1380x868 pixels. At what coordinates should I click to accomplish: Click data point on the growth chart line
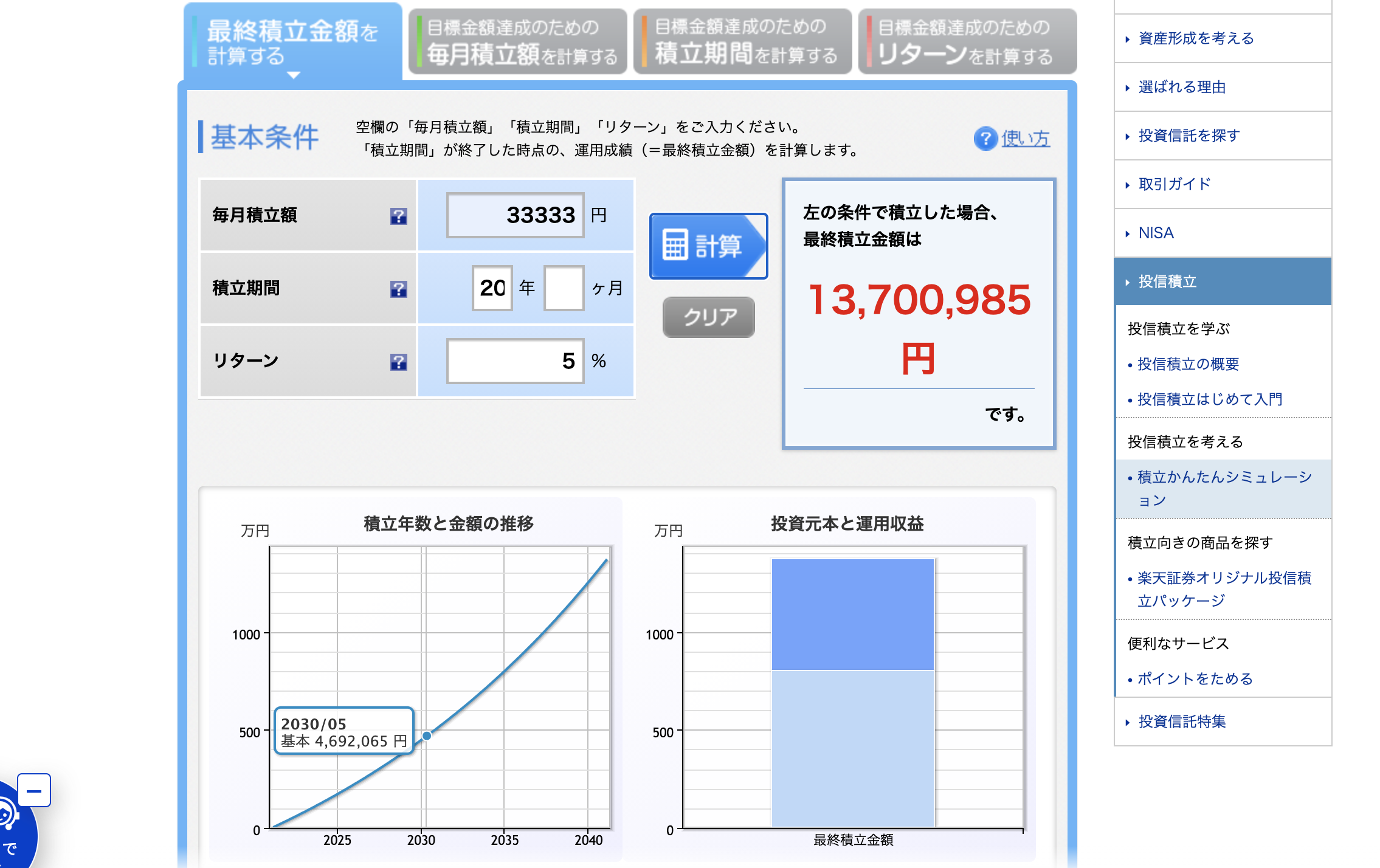[427, 735]
